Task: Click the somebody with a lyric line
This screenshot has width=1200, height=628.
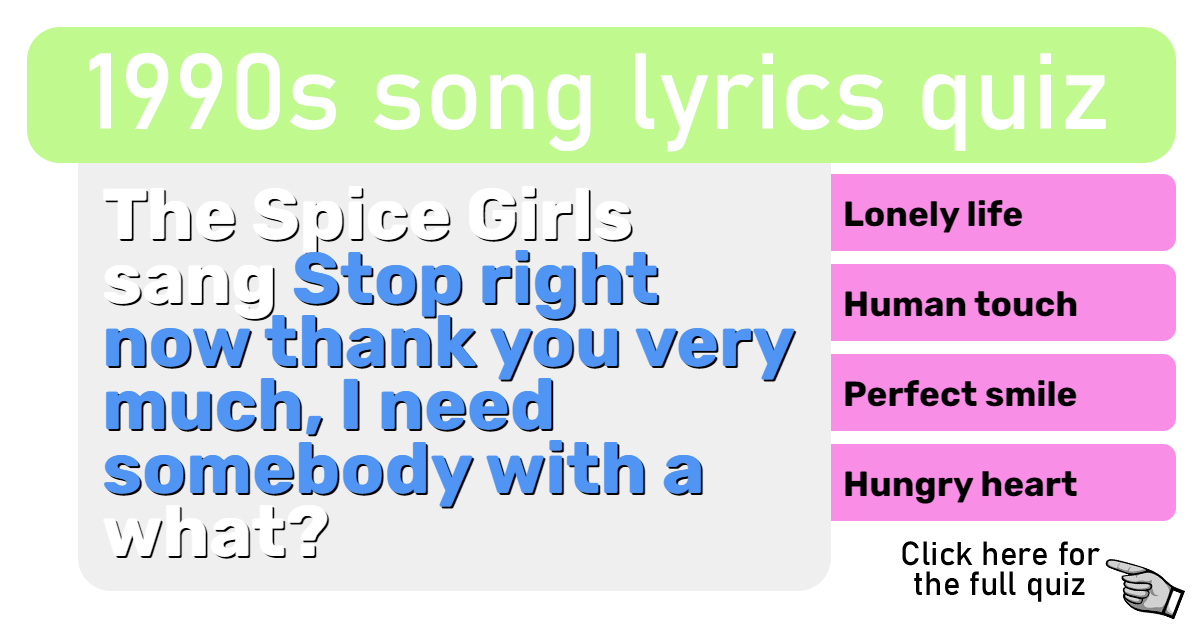Action: tap(404, 470)
